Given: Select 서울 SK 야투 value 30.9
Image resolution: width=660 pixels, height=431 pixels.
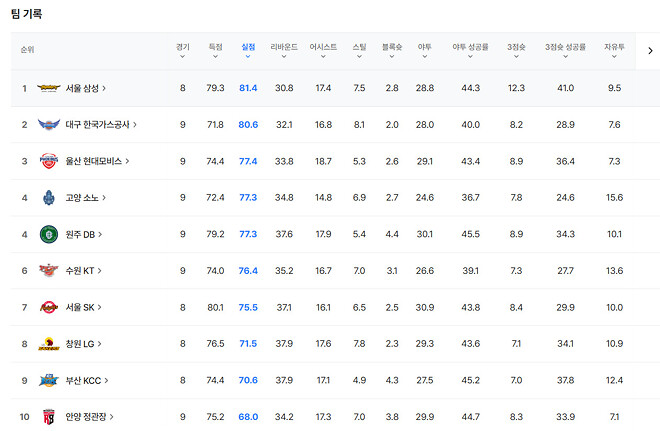Looking at the screenshot, I should (425, 307).
